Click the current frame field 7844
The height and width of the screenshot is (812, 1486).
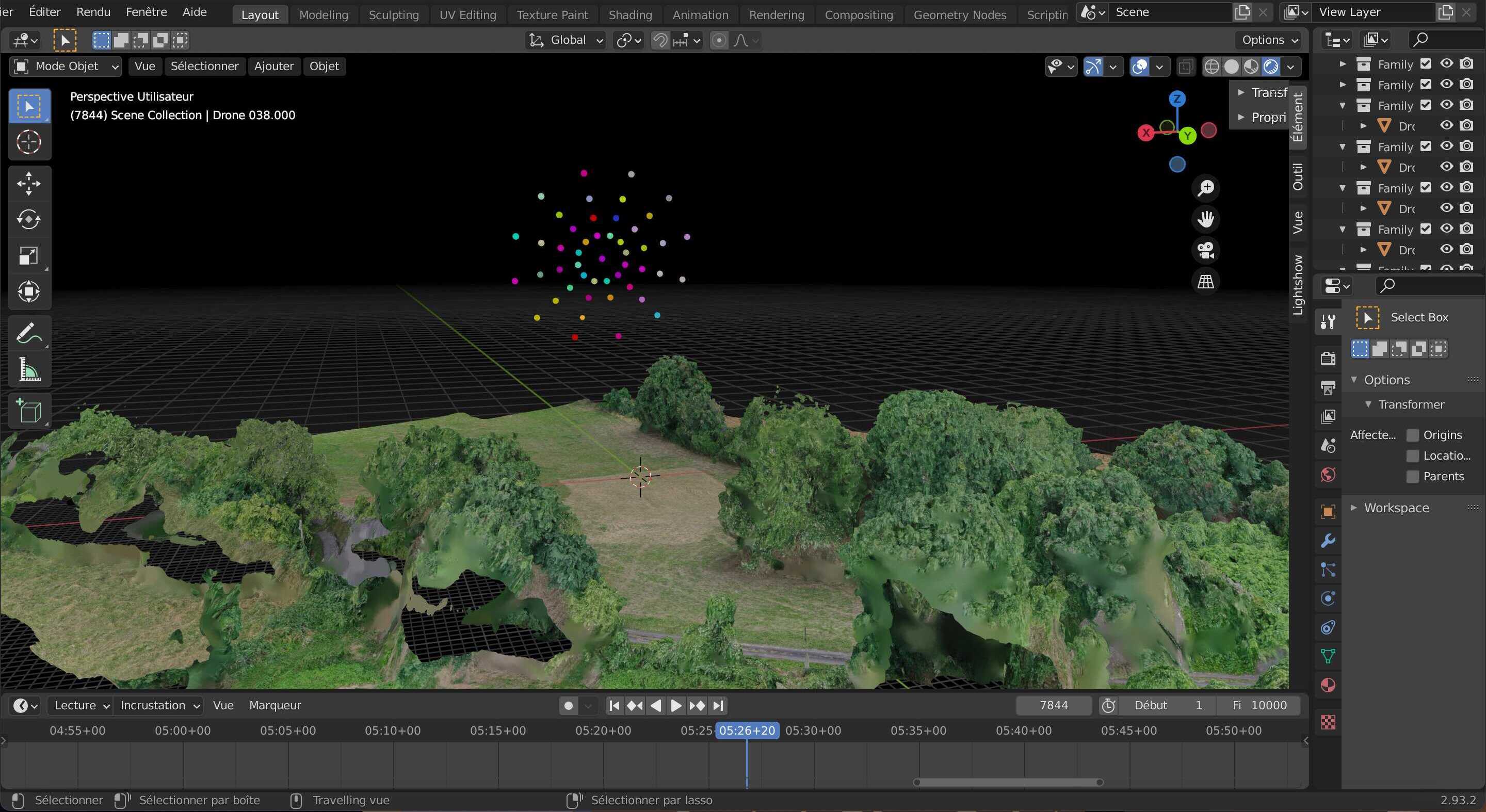(1053, 705)
